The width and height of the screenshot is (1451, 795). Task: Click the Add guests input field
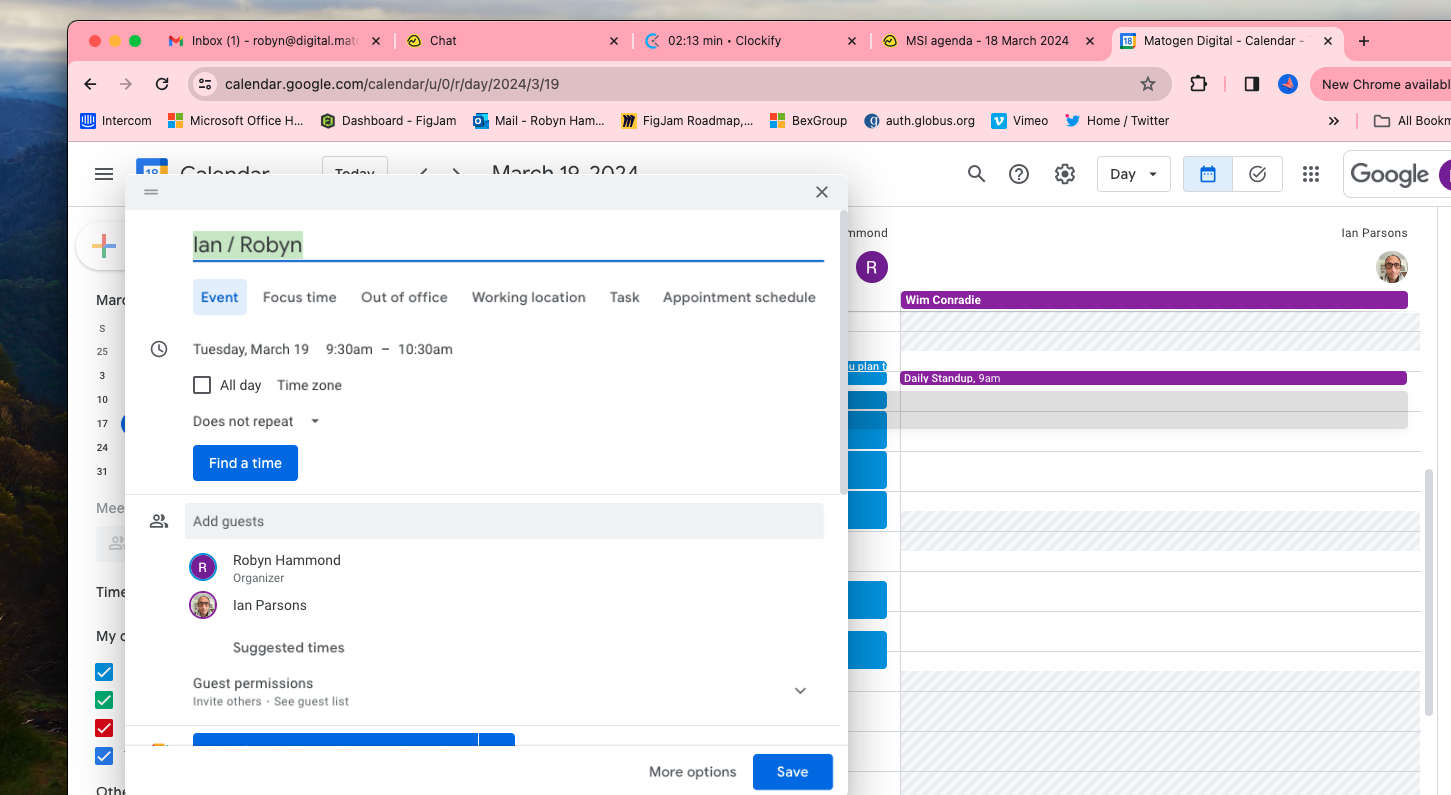(x=504, y=521)
